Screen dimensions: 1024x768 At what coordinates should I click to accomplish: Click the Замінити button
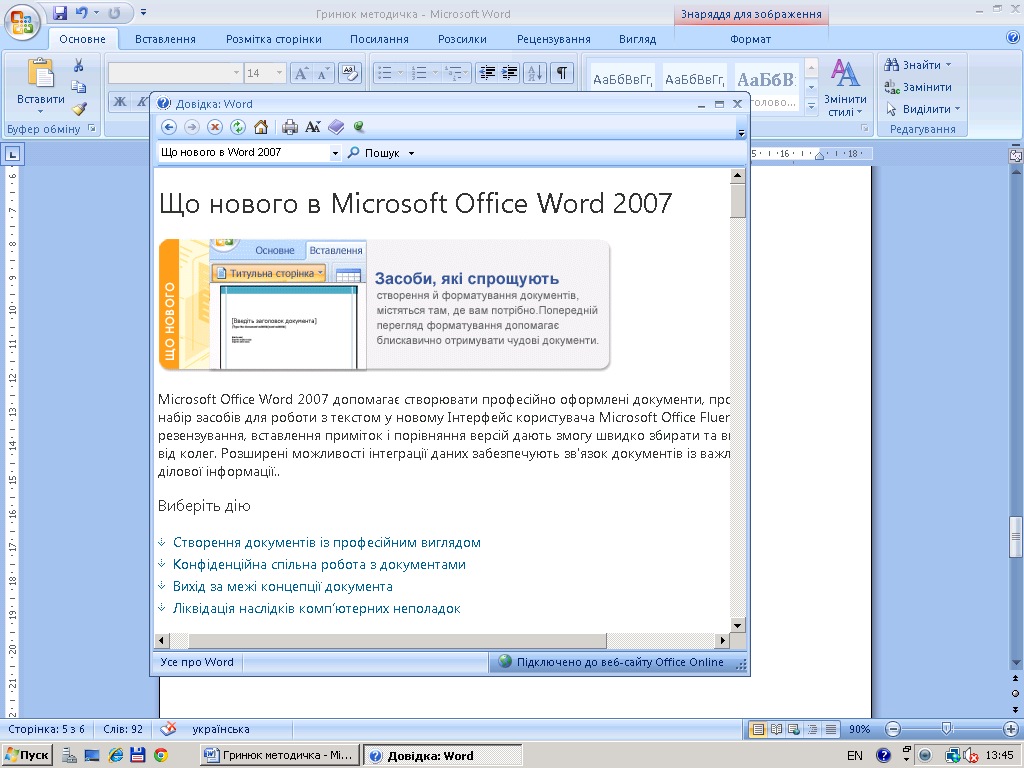tap(918, 87)
